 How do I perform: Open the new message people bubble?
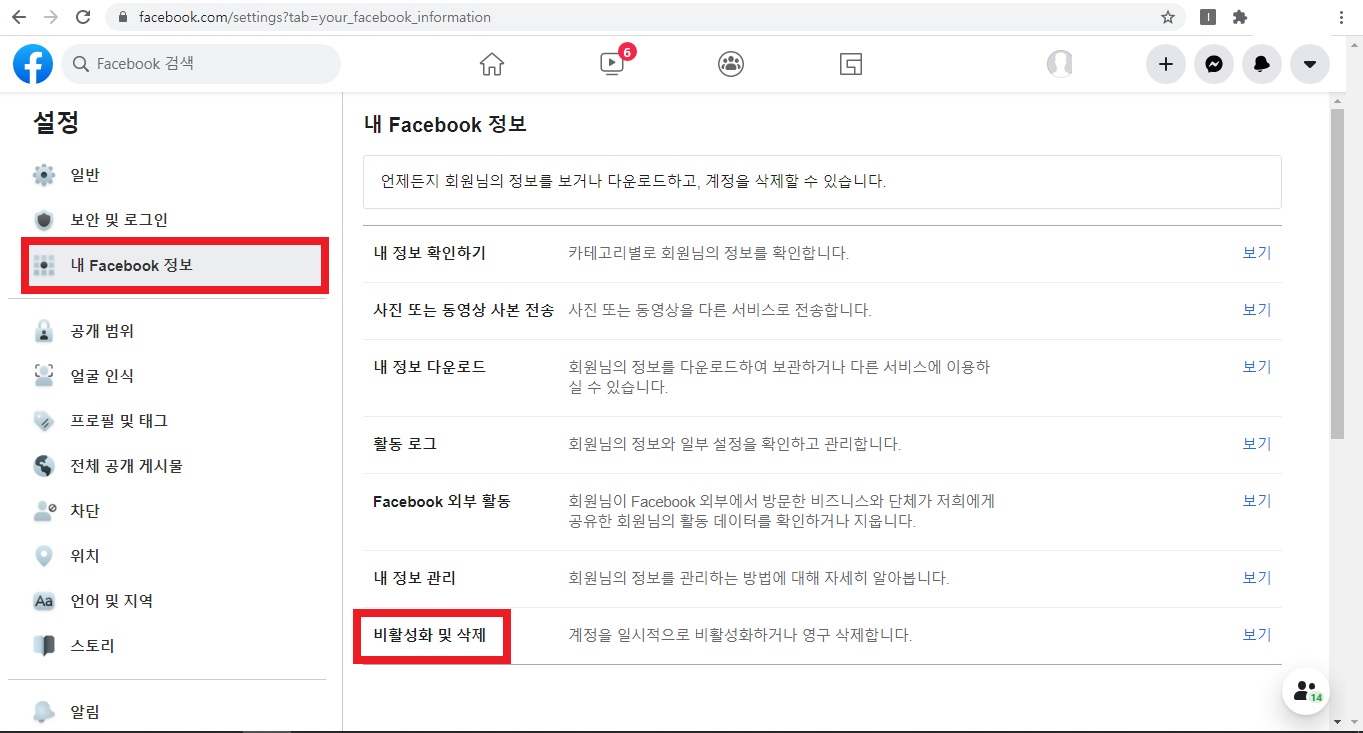1306,691
